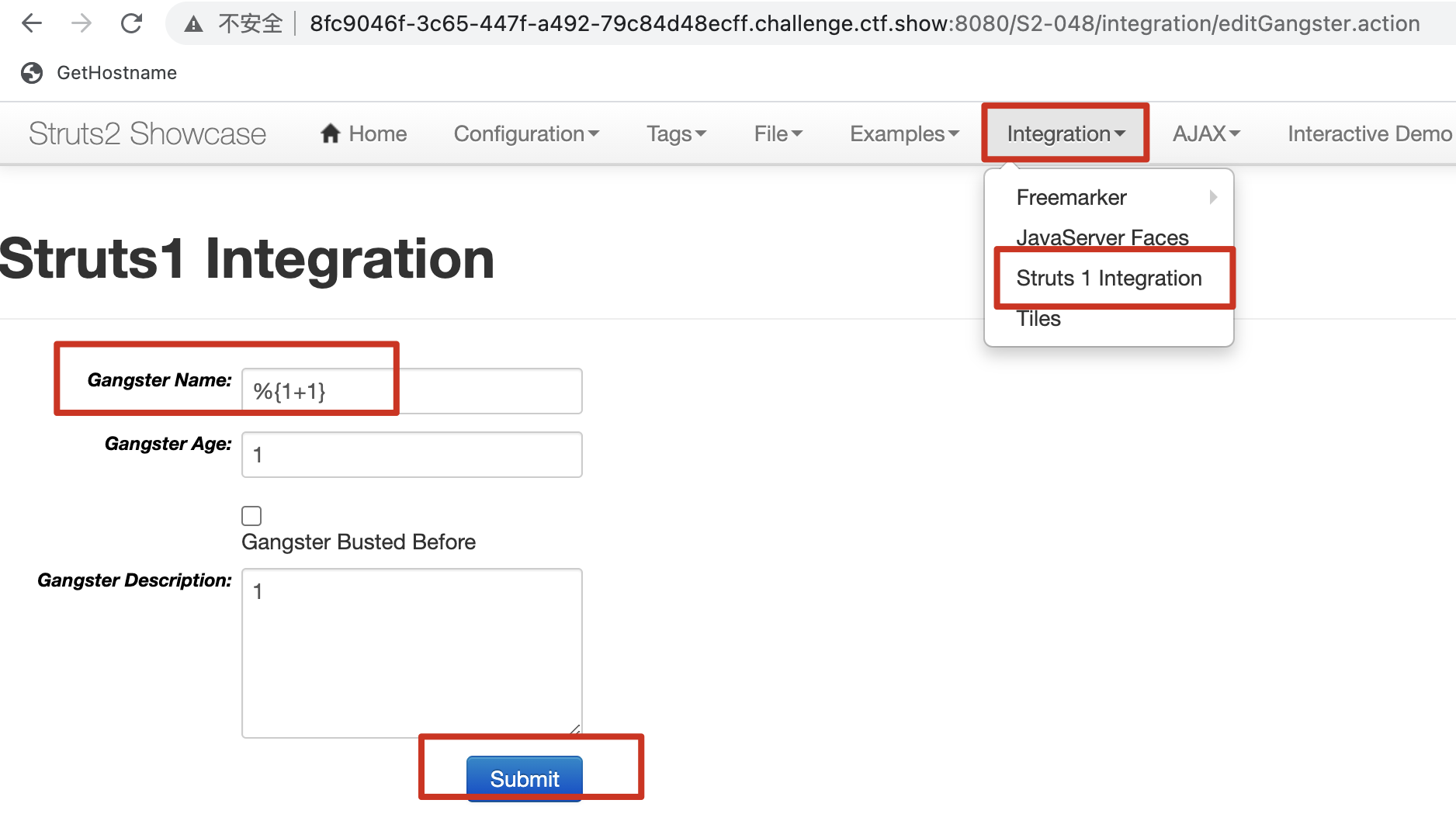Click the Home house icon in navbar
Image resolution: width=1456 pixels, height=824 pixels.
coord(331,133)
